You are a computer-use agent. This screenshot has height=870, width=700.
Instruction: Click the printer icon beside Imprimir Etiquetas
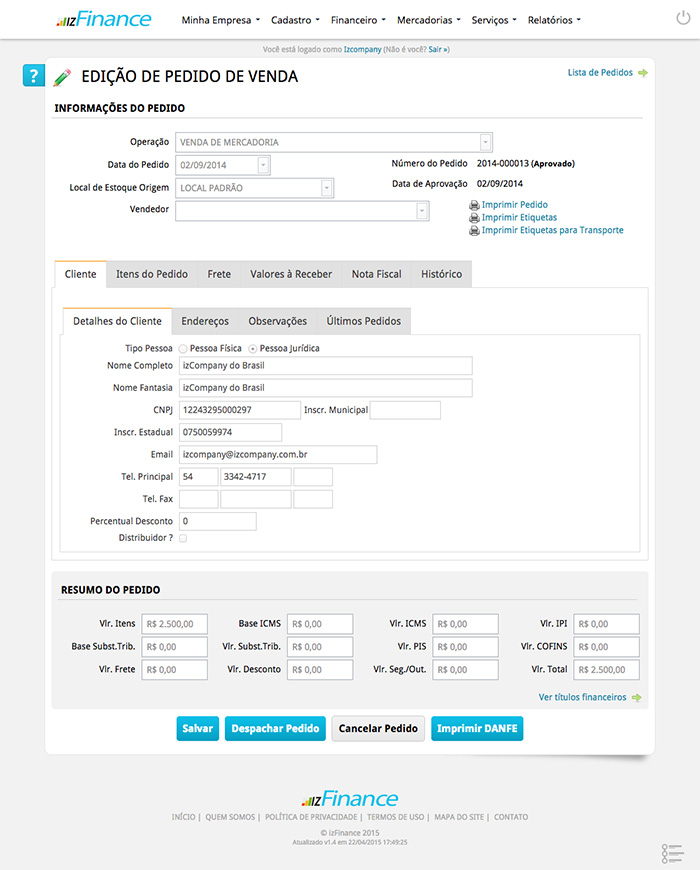[474, 218]
